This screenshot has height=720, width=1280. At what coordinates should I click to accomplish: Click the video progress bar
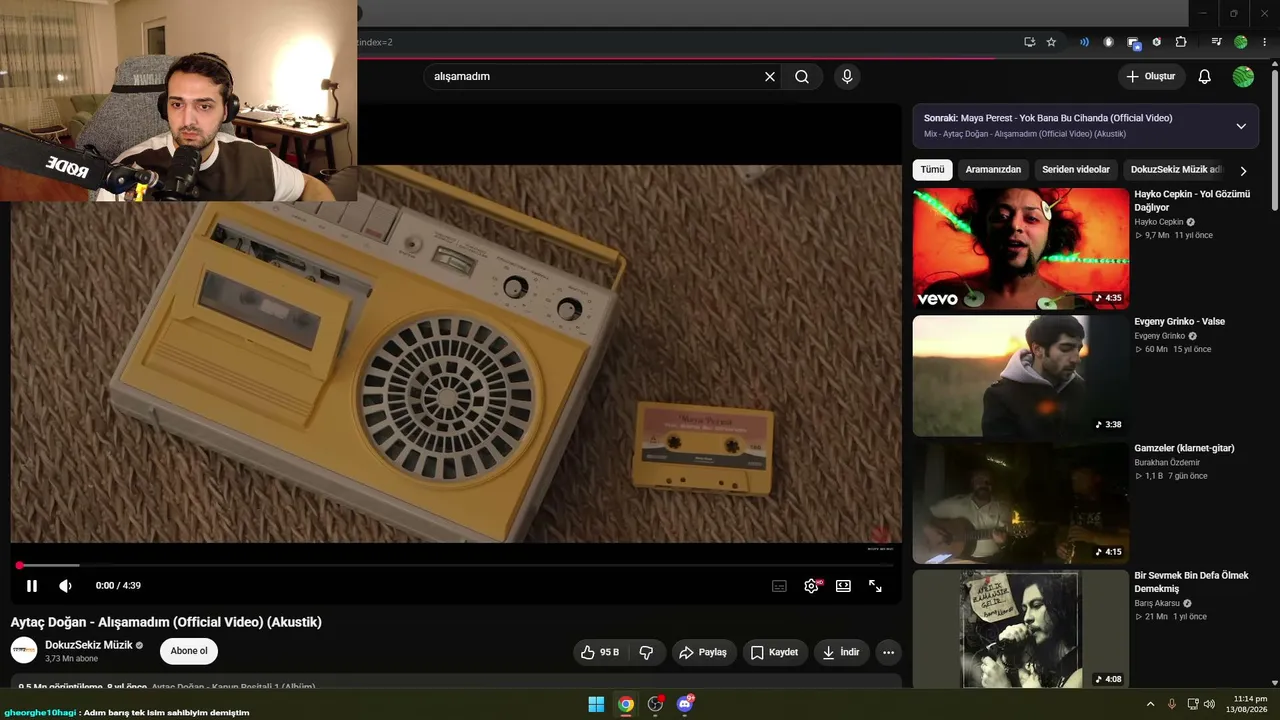[x=456, y=566]
